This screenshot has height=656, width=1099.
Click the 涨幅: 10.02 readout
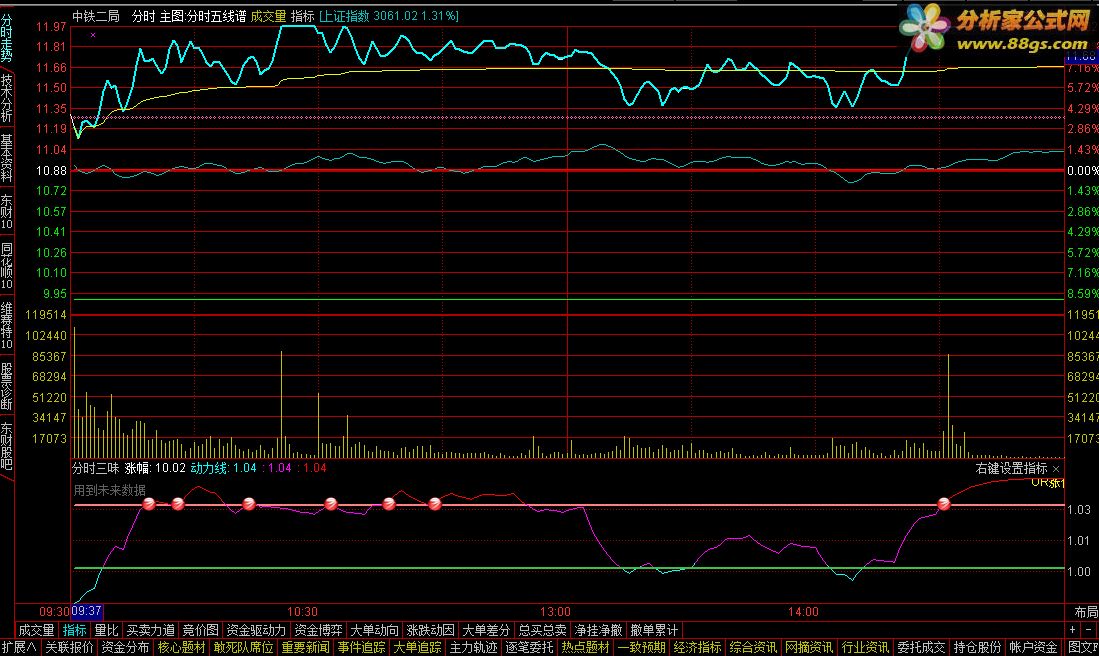155,468
